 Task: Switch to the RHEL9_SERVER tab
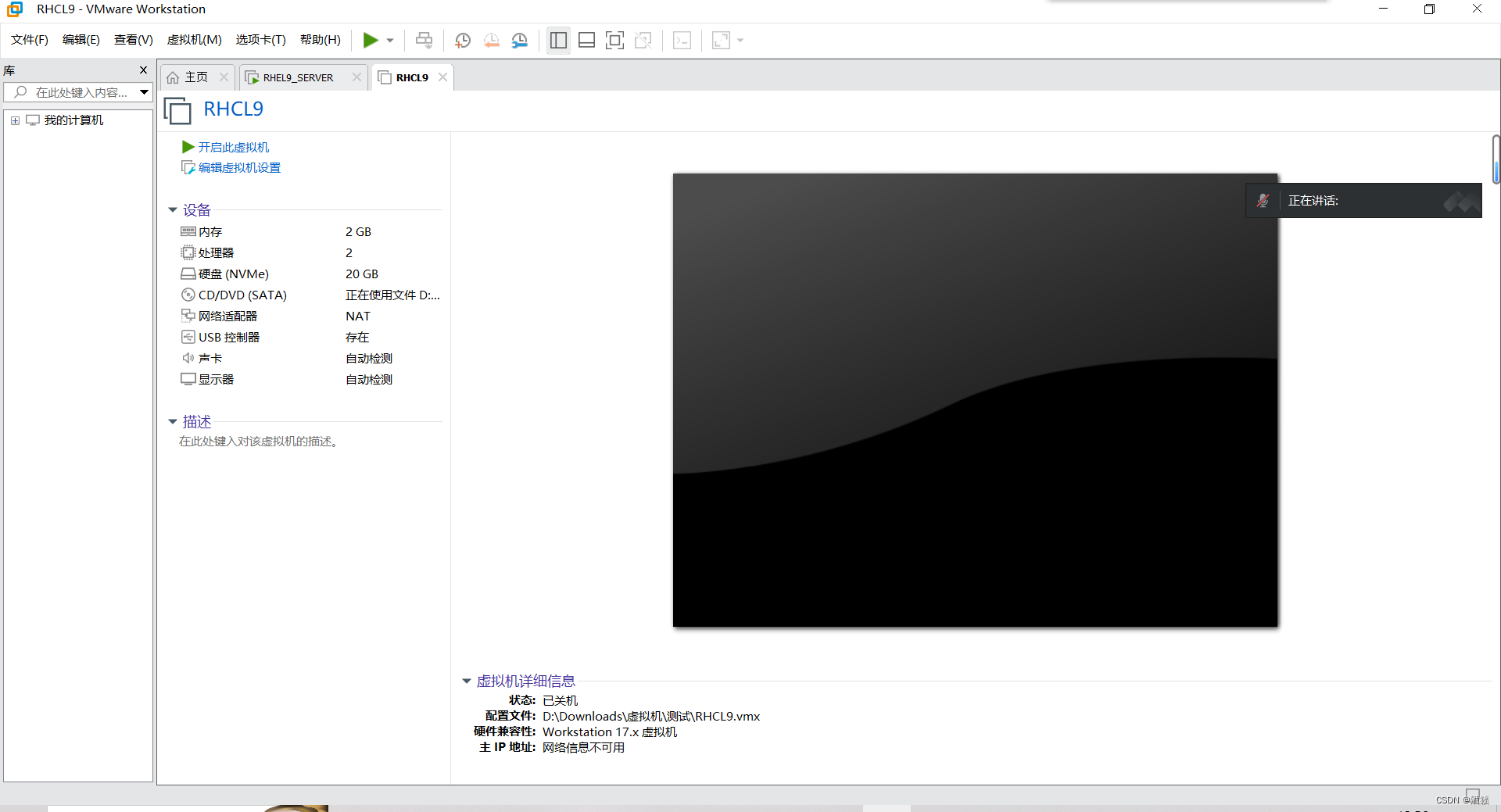pos(298,77)
